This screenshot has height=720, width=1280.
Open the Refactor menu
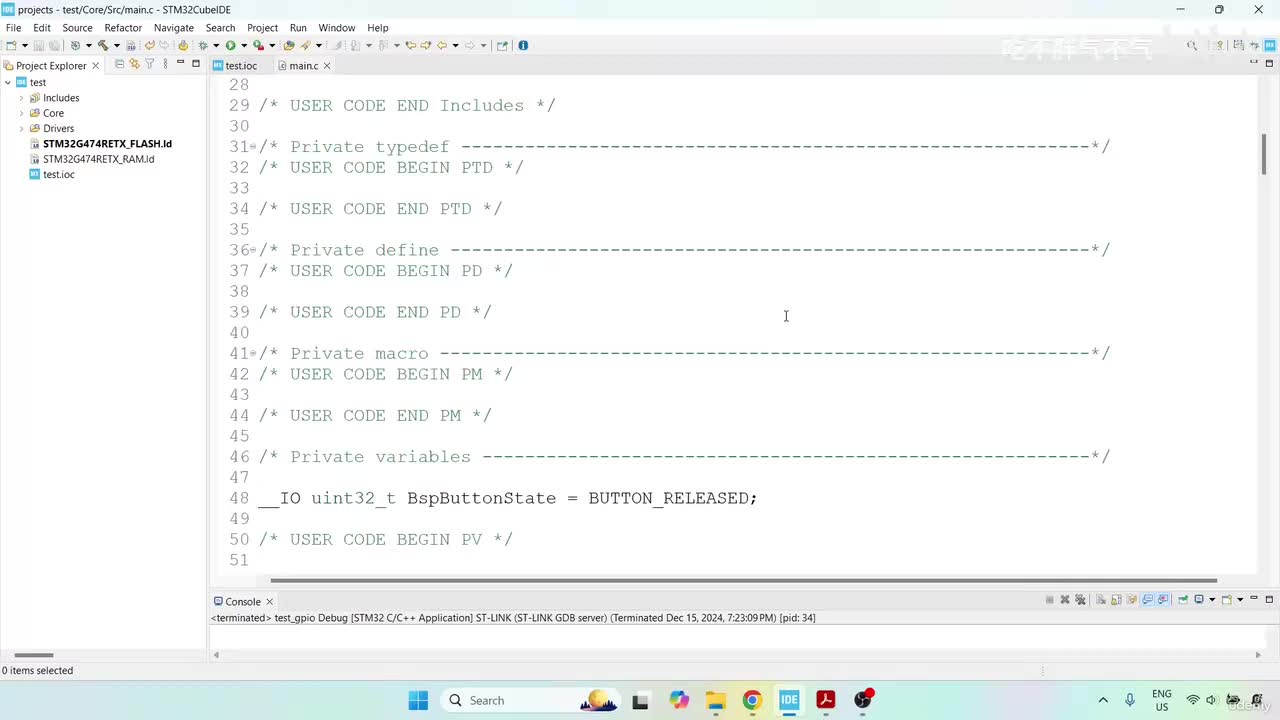123,27
